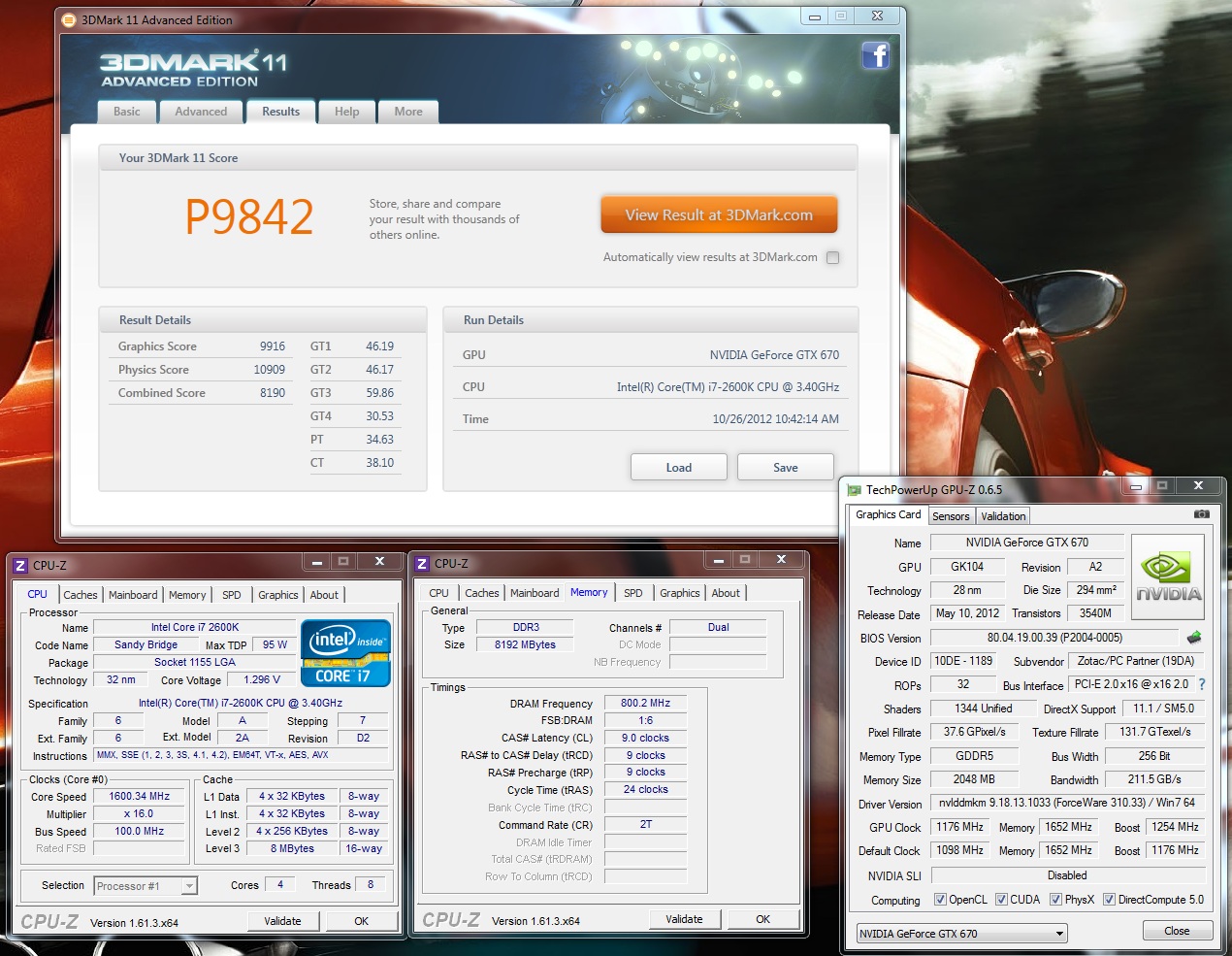Open the Facebook icon in 3DMark
Image resolution: width=1232 pixels, height=956 pixels.
876,55
